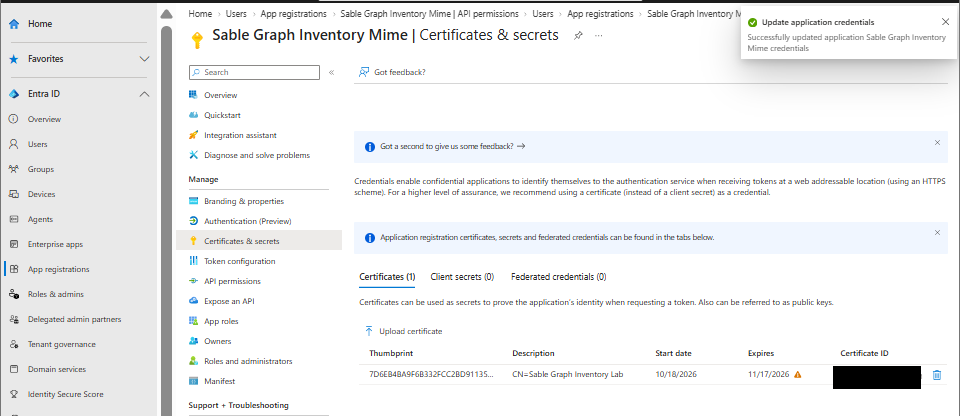Open Roles and administrators
The width and height of the screenshot is (960, 416).
click(x=248, y=361)
